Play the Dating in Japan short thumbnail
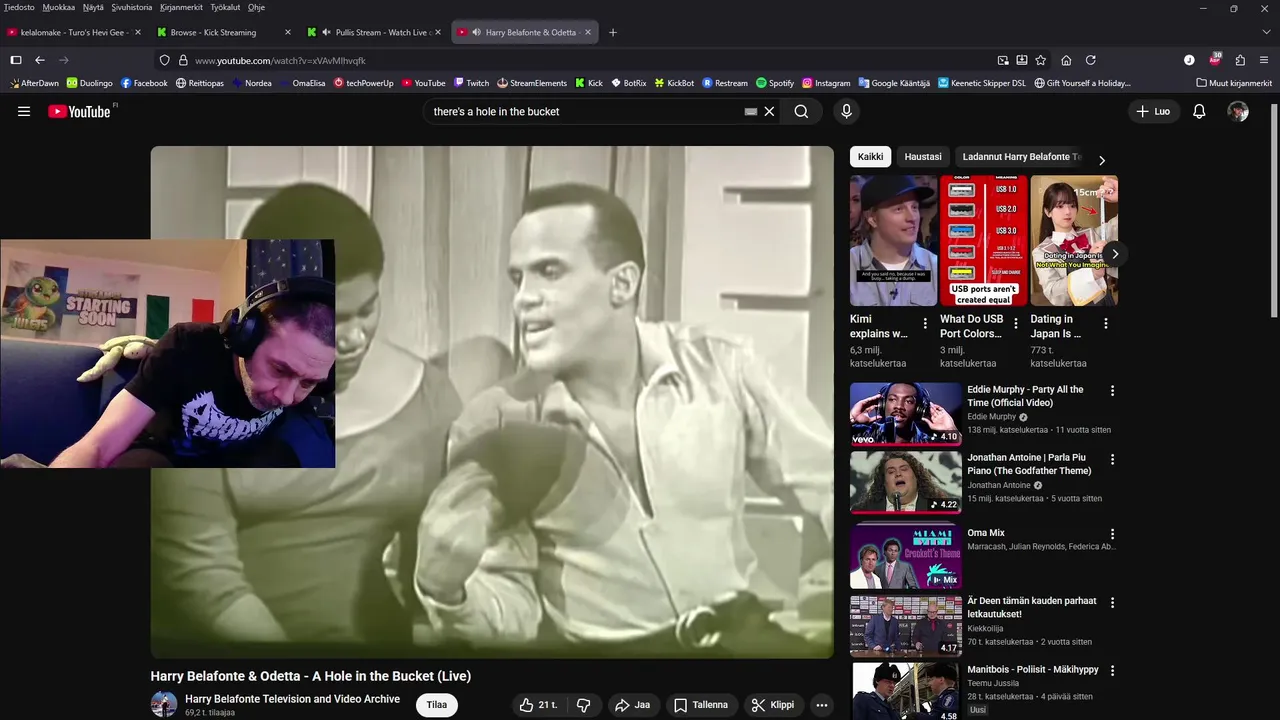1280x720 pixels. pos(1074,241)
